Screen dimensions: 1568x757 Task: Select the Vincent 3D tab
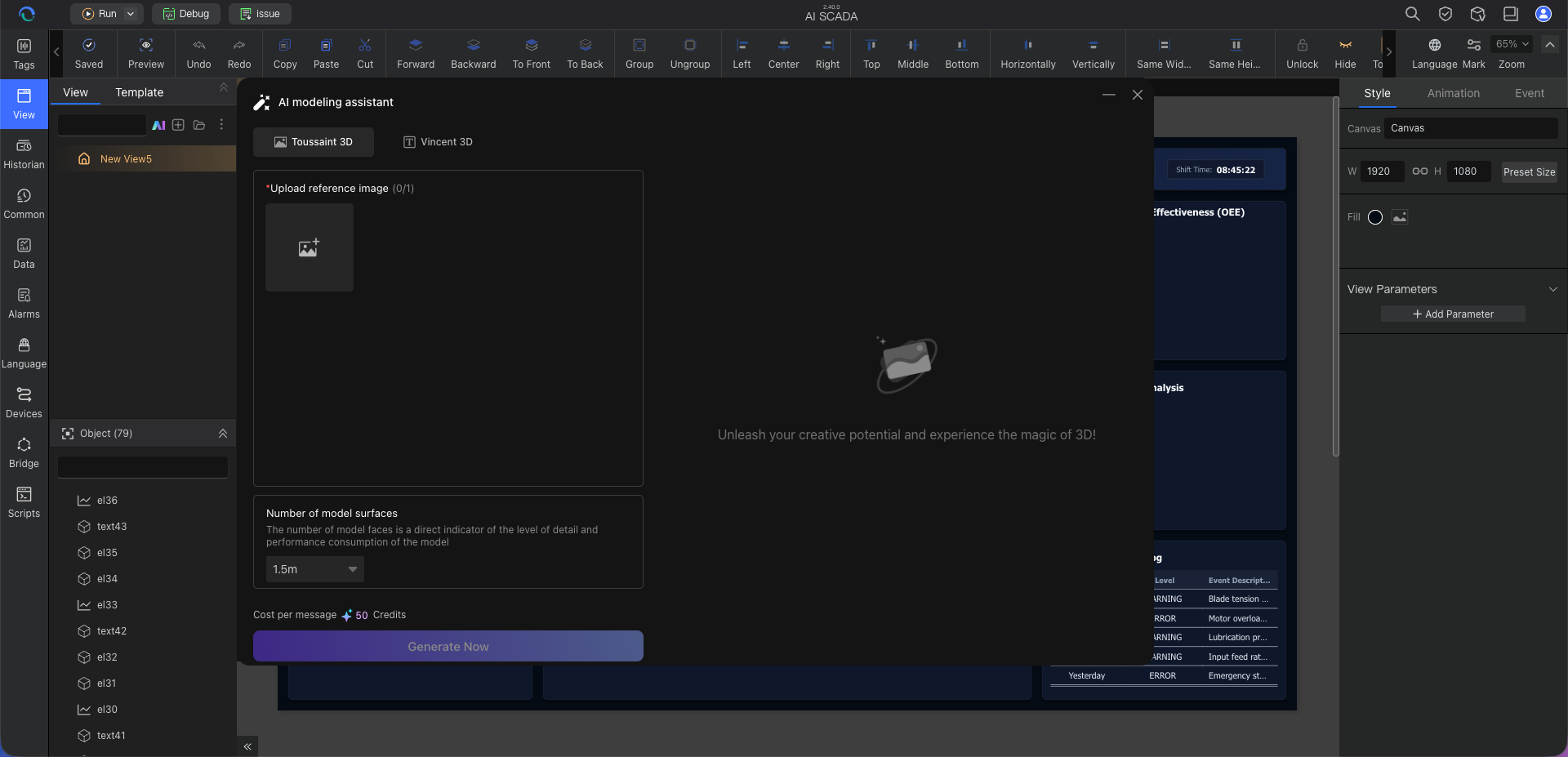(x=439, y=142)
